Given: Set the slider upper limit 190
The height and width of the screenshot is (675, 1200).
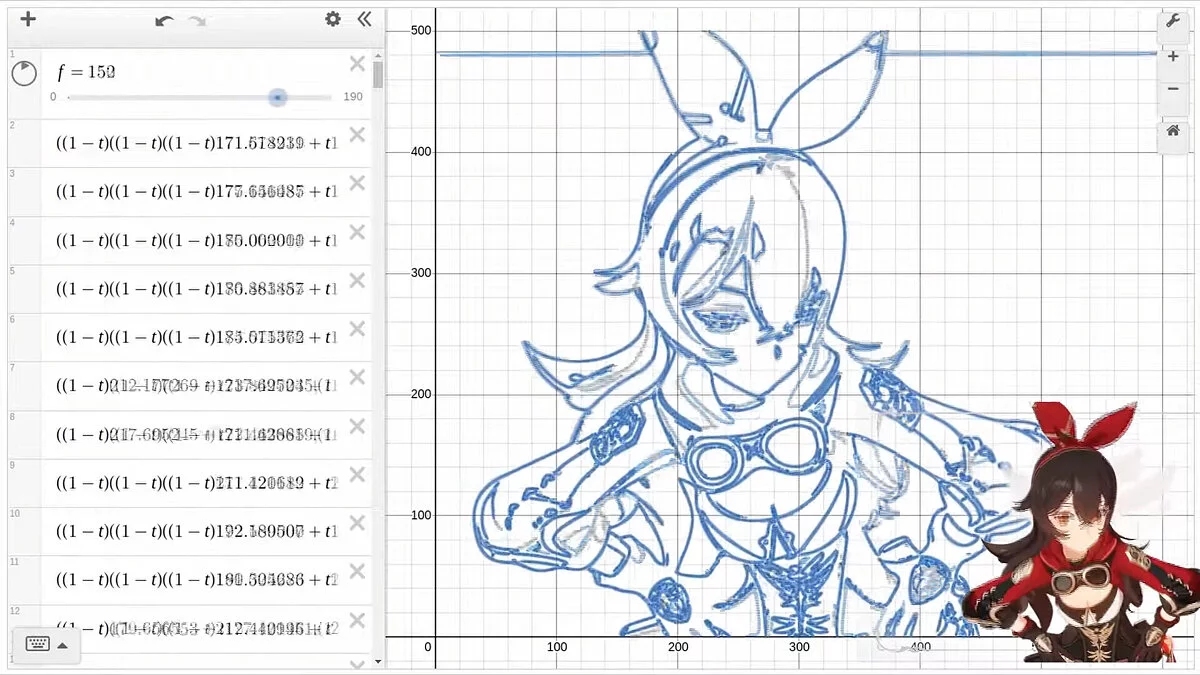Looking at the screenshot, I should click(352, 97).
